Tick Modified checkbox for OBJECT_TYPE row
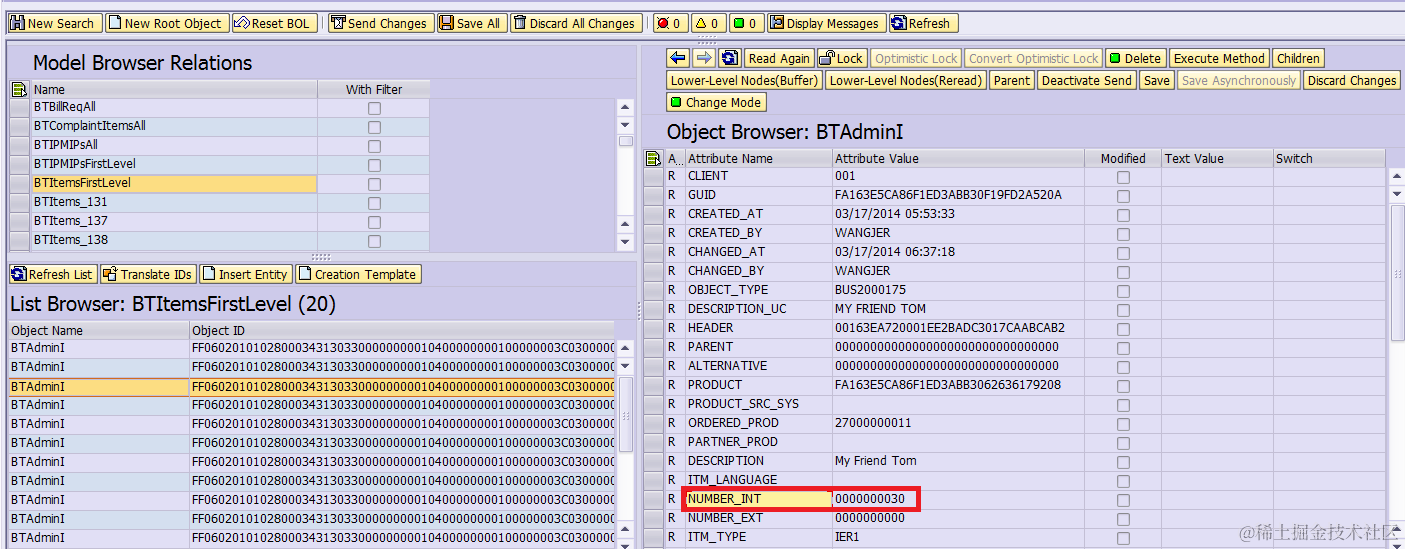Viewport: 1405px width, 549px height. point(1123,291)
